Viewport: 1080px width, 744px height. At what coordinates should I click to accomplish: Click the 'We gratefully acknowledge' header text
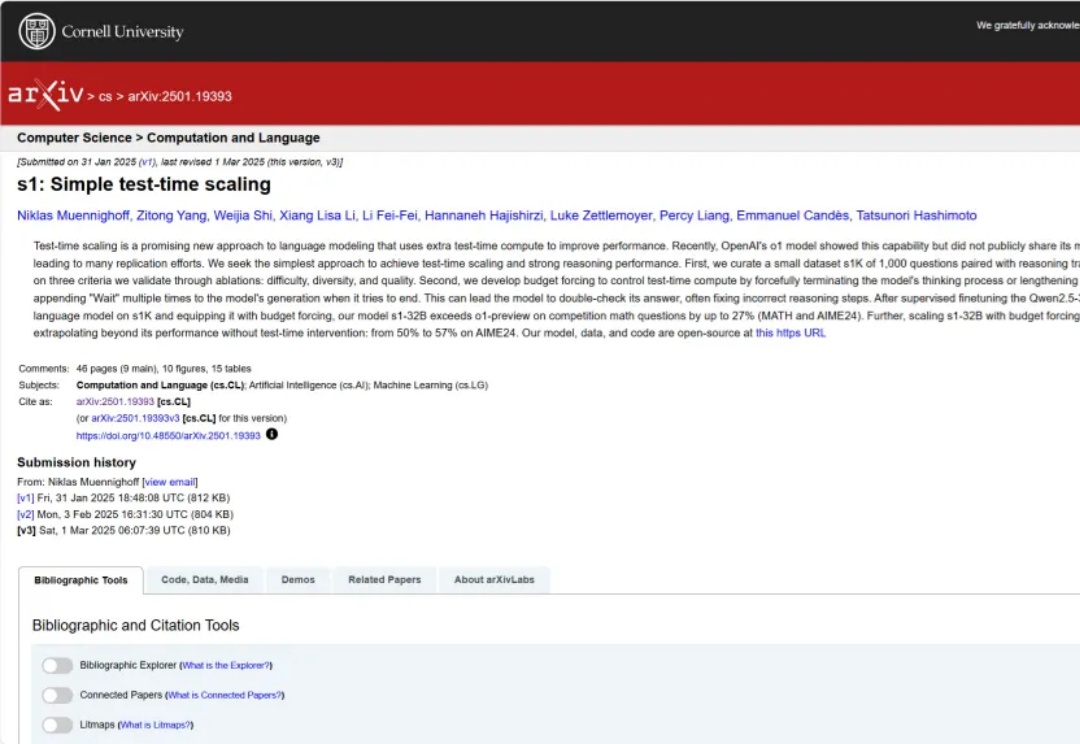tap(1028, 25)
